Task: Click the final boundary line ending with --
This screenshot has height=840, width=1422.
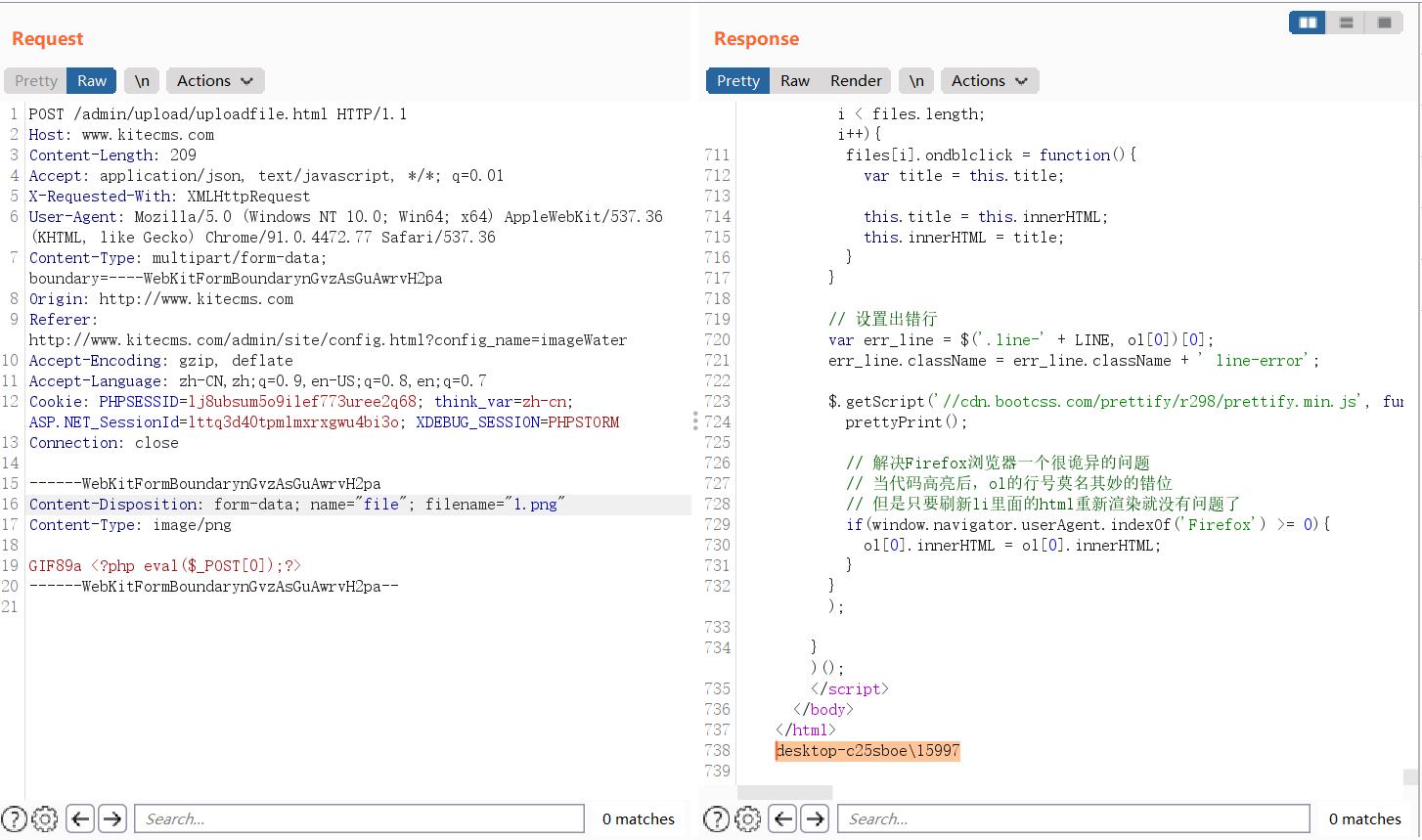Action: click(213, 586)
